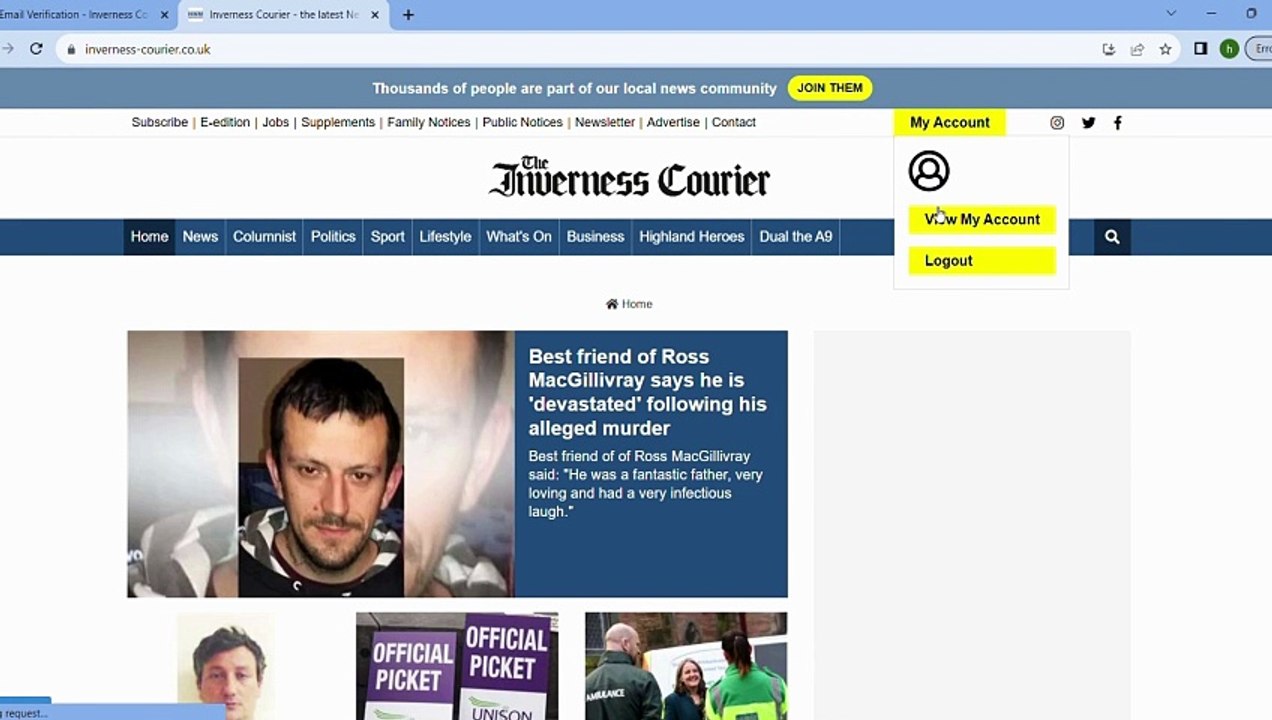The width and height of the screenshot is (1272, 720).
Task: Close the Email Verification tab
Action: (x=165, y=15)
